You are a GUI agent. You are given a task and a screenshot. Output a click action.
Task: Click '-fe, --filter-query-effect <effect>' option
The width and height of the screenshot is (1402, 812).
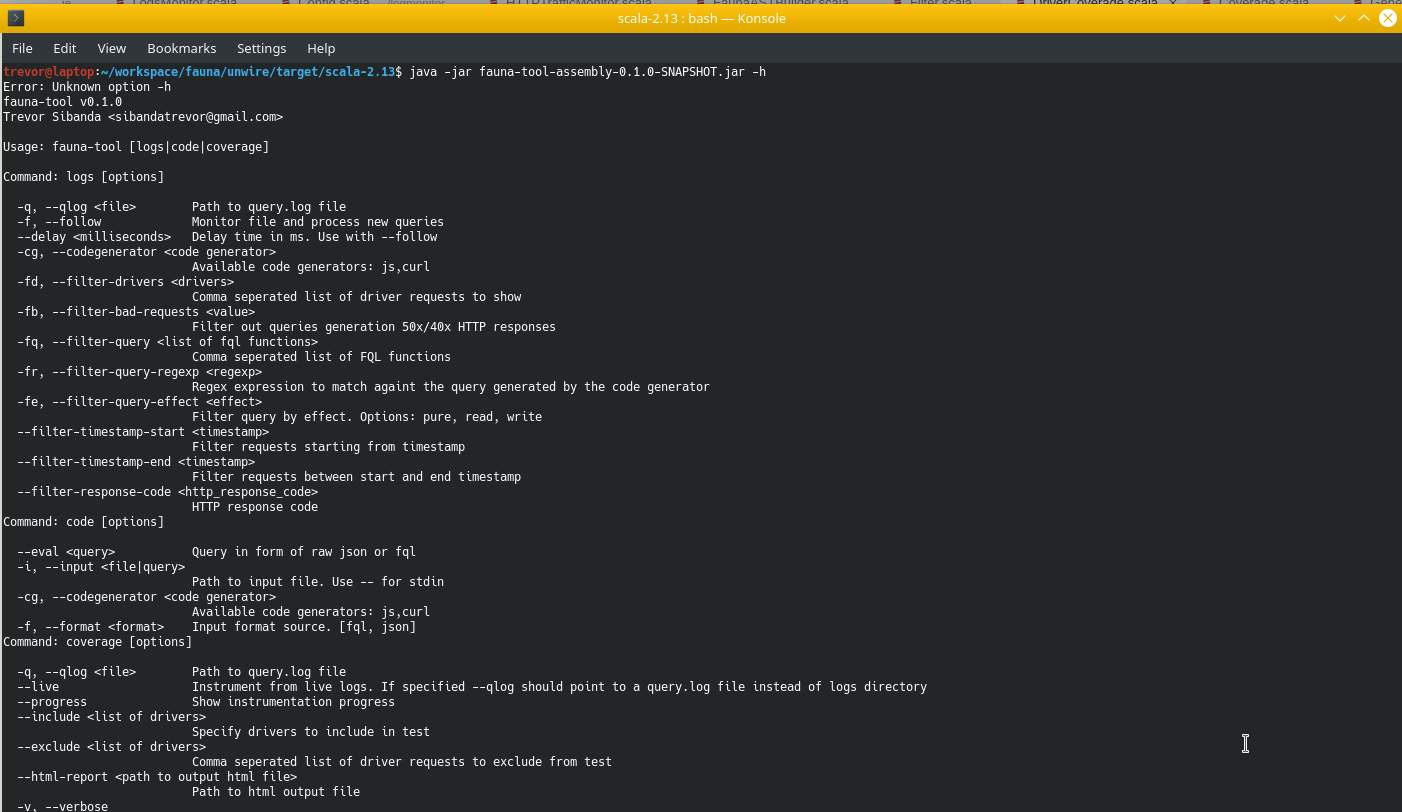coord(139,402)
